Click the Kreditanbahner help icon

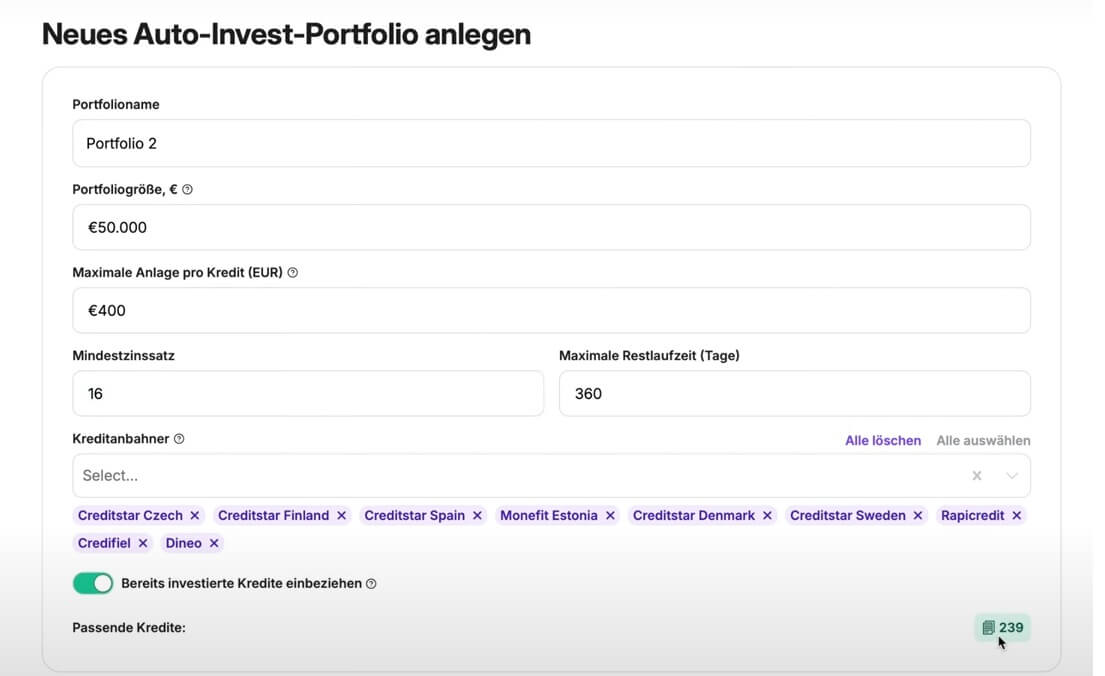[179, 439]
